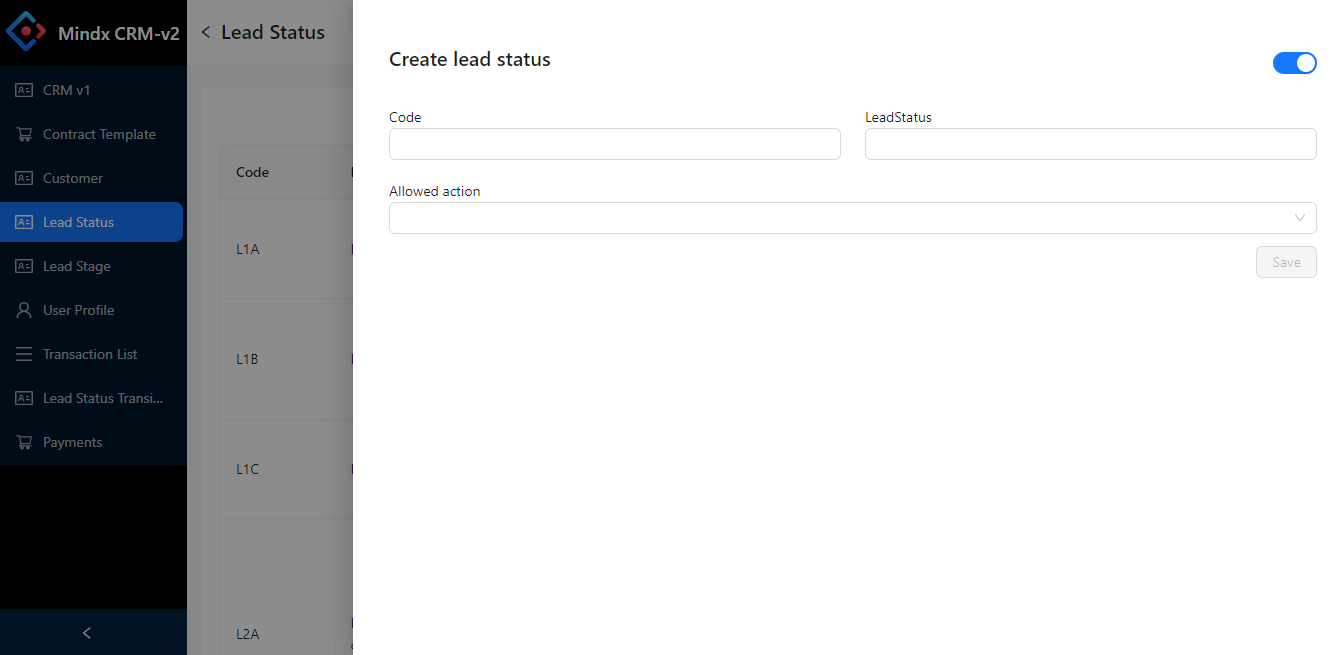
Task: Open Lead Stage menu item
Action: (91, 266)
